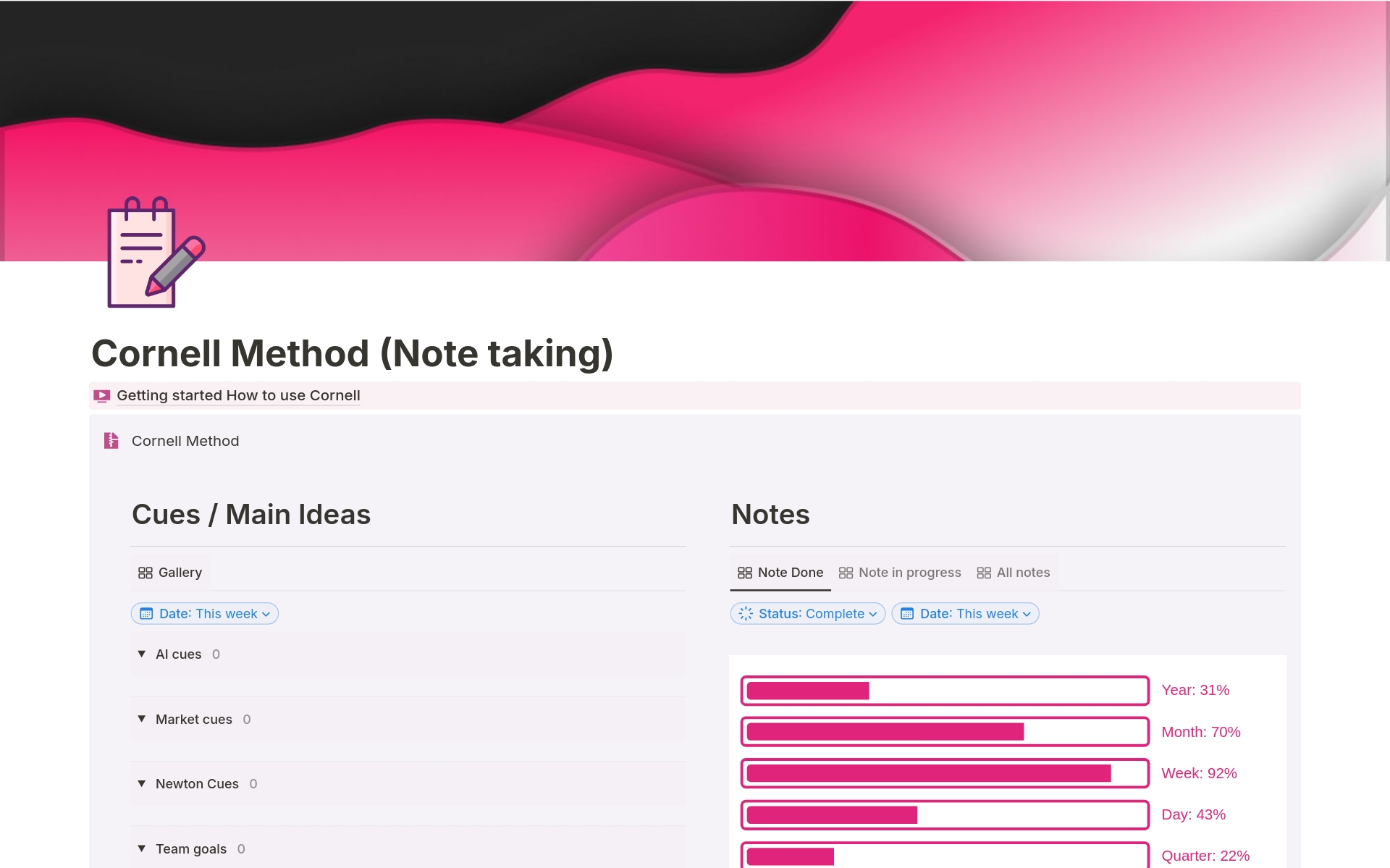1390x868 pixels.
Task: Click the Gallery view grid icon
Action: [146, 573]
